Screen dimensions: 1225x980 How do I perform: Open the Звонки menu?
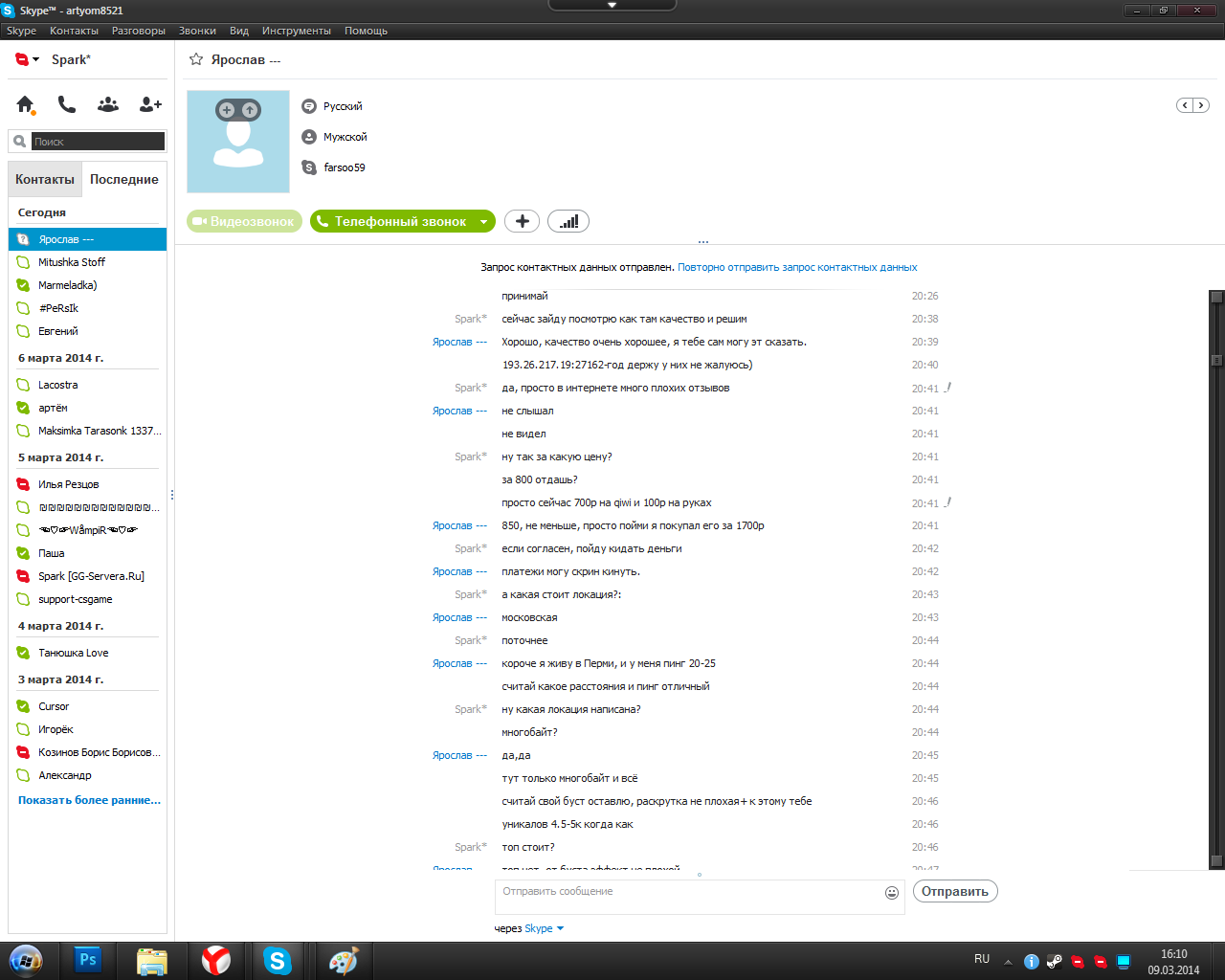coord(197,31)
